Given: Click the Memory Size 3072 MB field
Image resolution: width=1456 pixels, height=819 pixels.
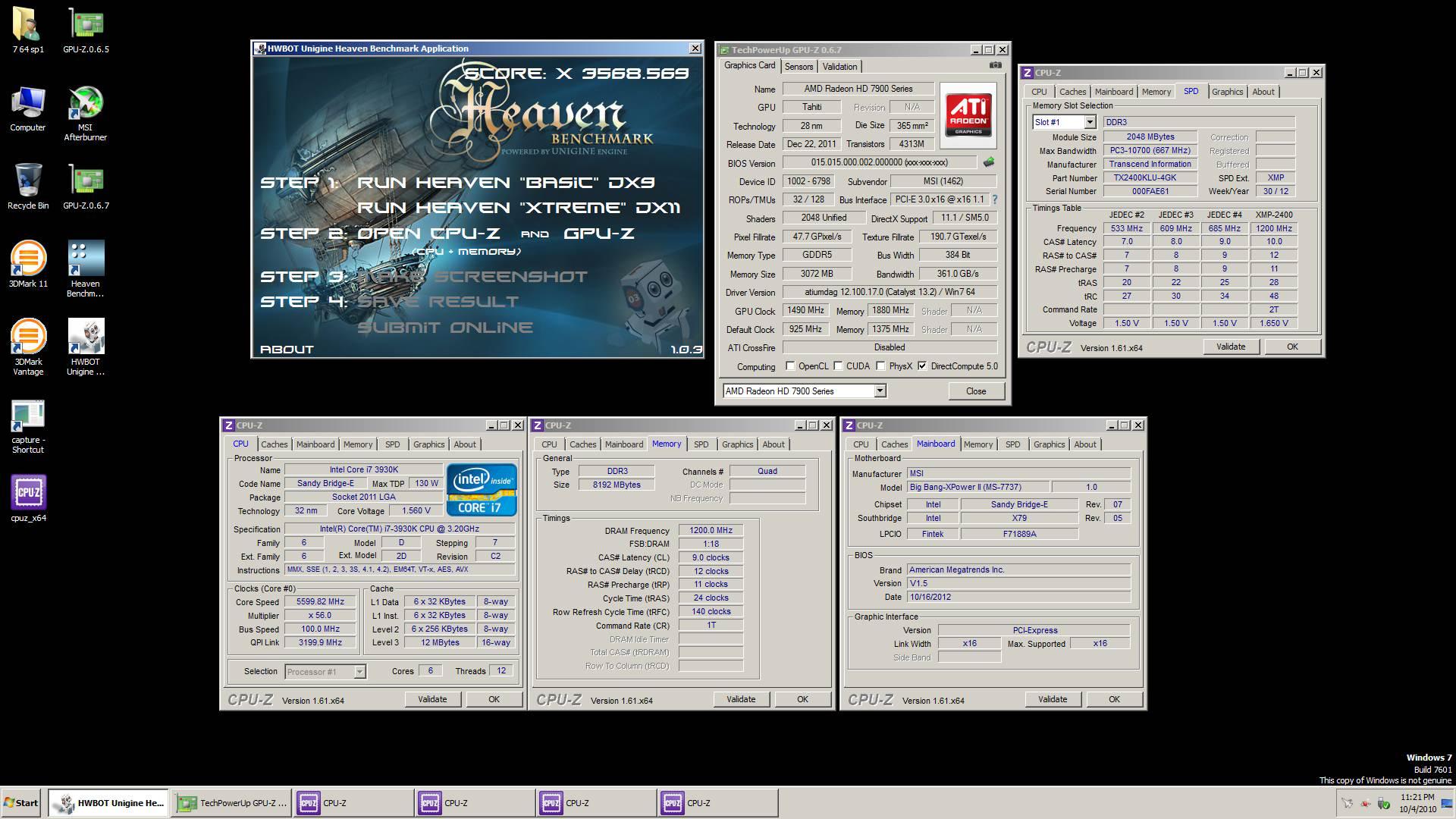Looking at the screenshot, I should 817,274.
